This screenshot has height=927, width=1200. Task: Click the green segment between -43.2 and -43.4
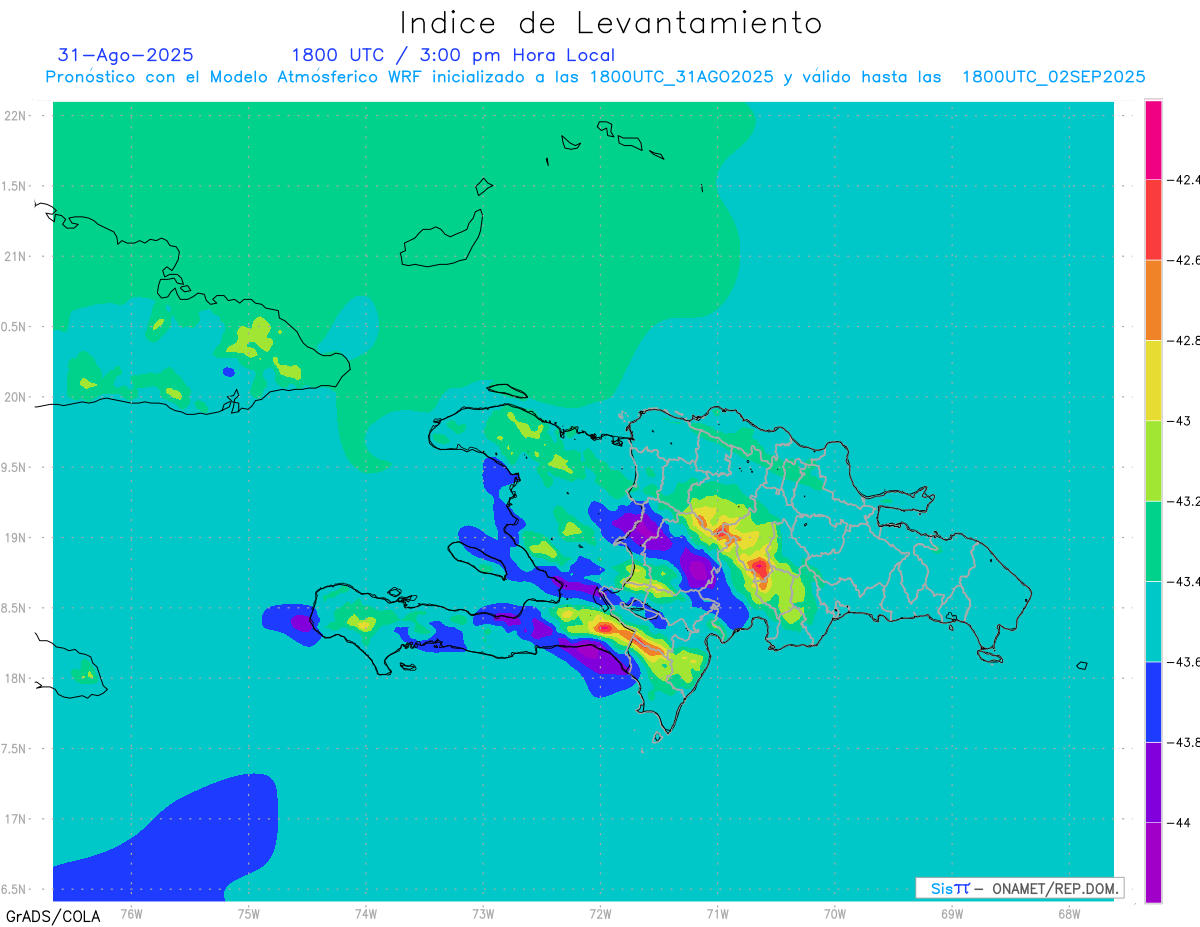click(1153, 541)
